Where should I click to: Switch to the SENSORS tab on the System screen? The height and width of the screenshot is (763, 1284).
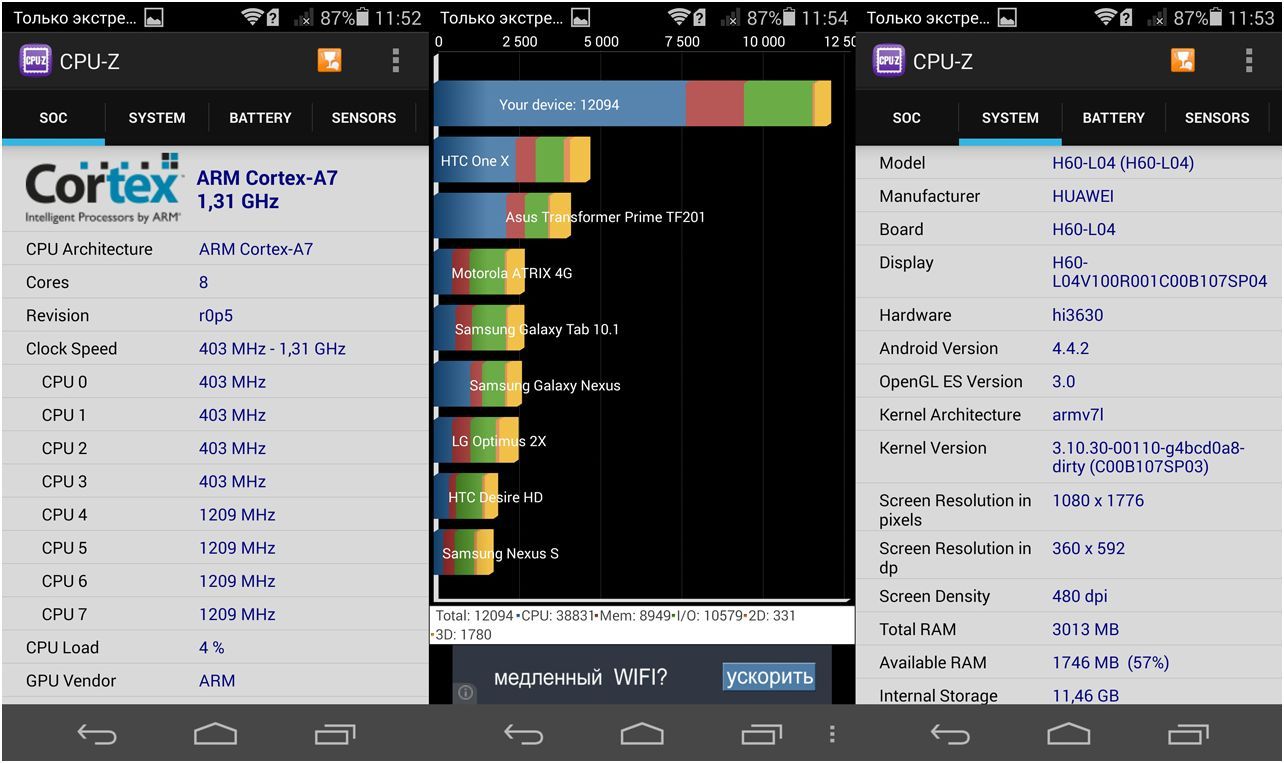1216,118
